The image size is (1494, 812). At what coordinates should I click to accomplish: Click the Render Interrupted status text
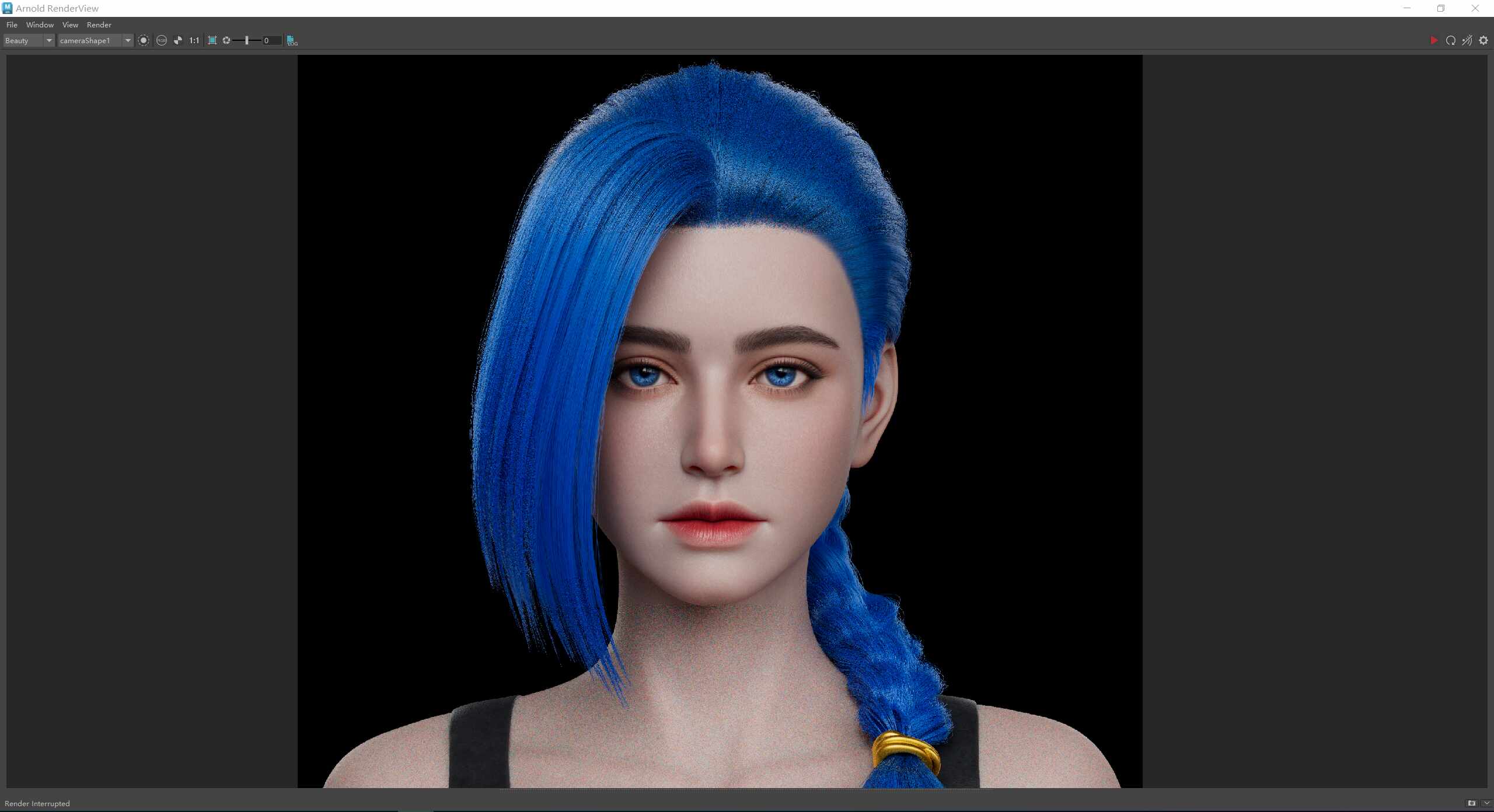[37, 803]
